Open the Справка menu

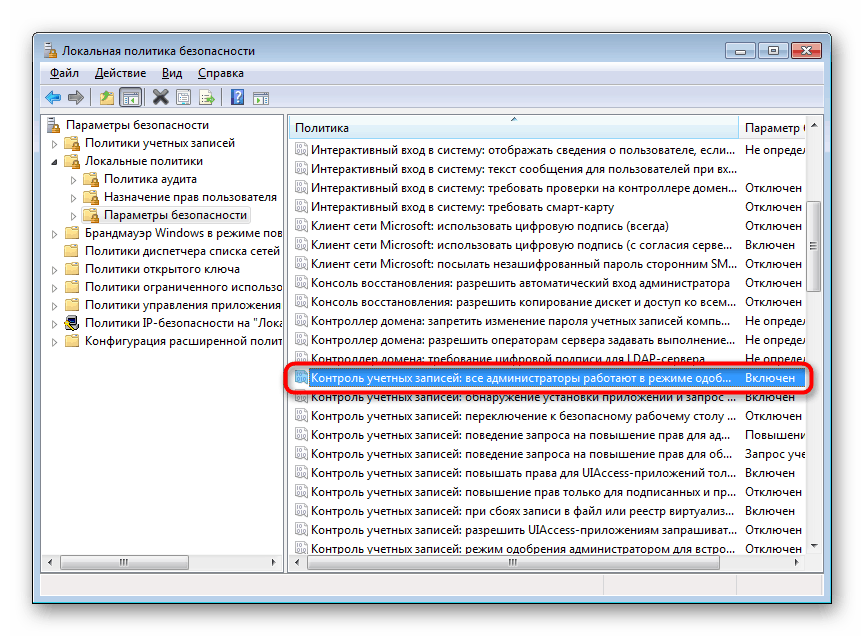pyautogui.click(x=223, y=72)
